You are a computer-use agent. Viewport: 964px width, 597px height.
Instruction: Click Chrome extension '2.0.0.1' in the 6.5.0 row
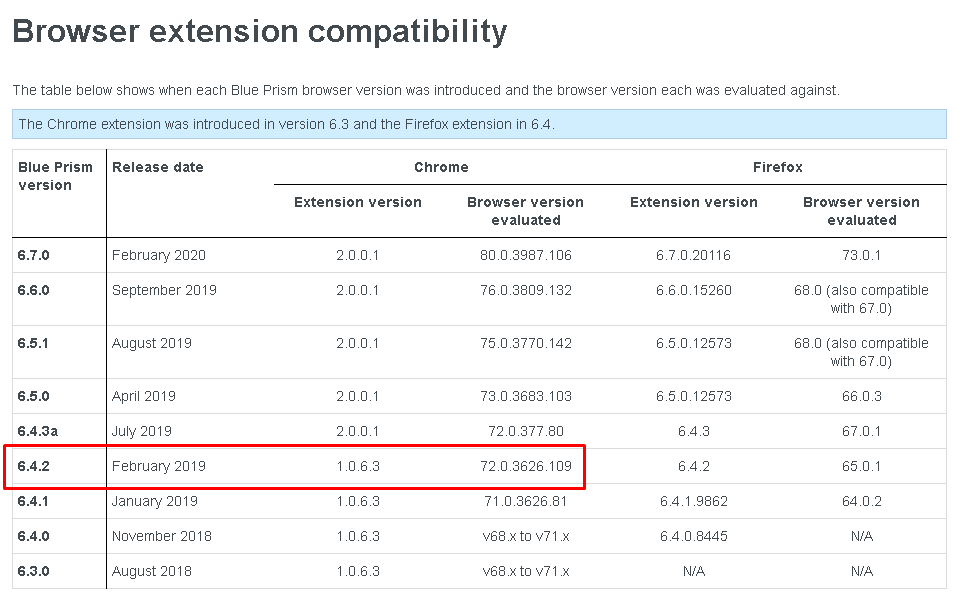[358, 396]
